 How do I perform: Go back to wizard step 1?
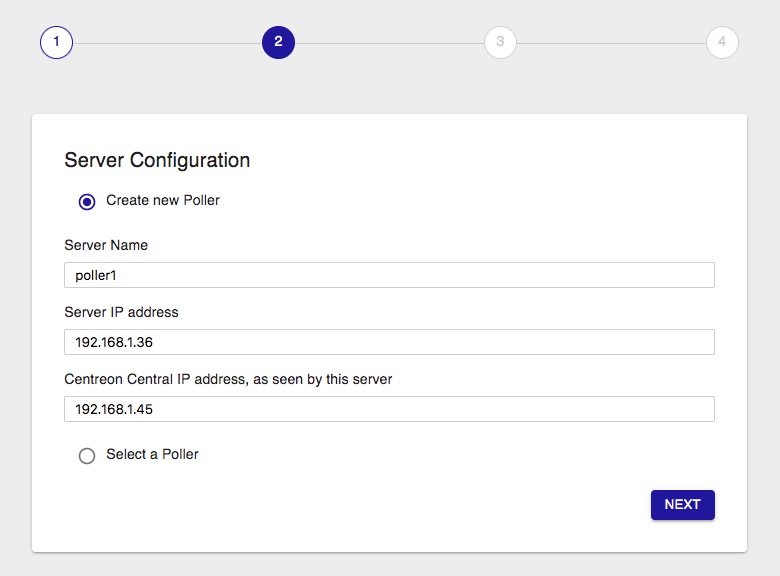point(56,42)
